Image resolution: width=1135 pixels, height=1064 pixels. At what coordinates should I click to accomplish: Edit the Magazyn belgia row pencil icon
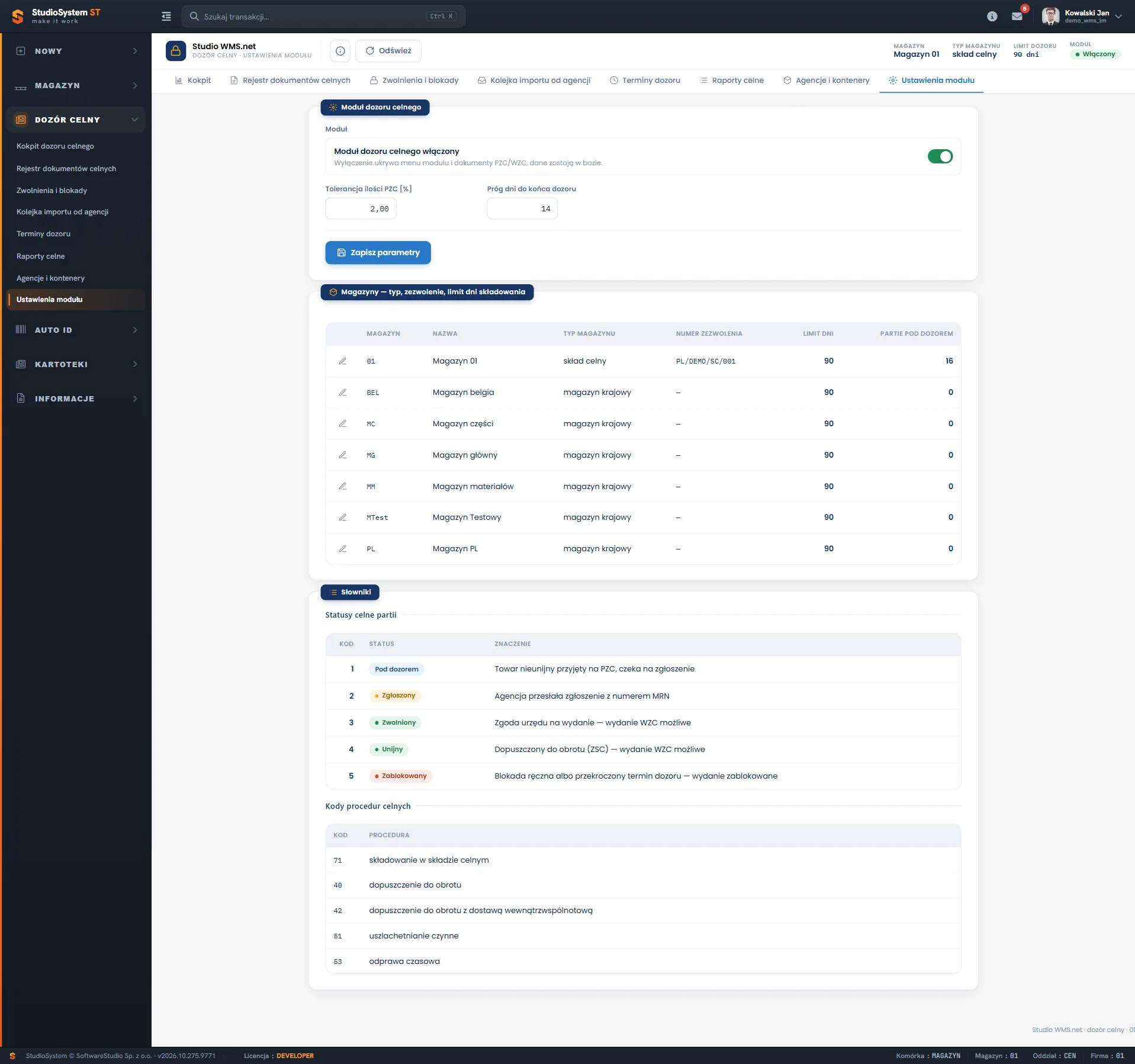[342, 393]
